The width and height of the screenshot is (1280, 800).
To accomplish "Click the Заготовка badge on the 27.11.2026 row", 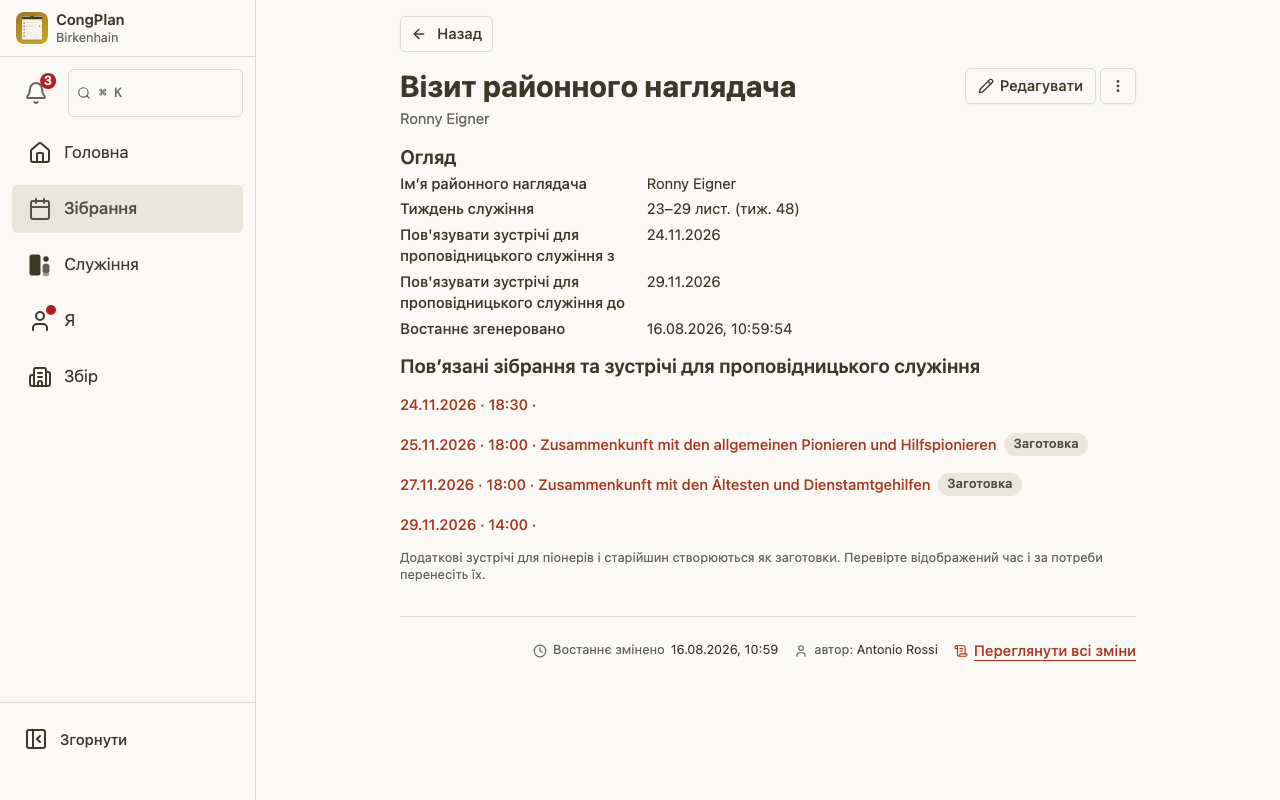I will click(x=980, y=484).
